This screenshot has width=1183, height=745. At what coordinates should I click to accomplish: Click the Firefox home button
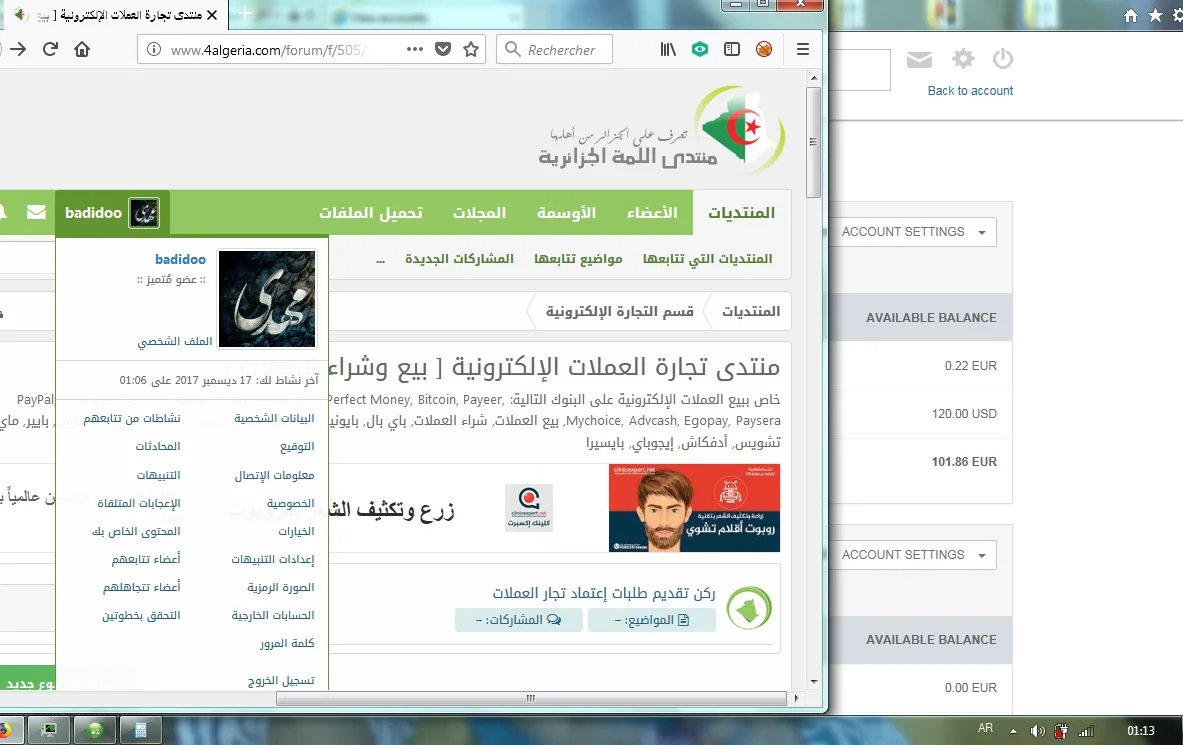point(82,50)
